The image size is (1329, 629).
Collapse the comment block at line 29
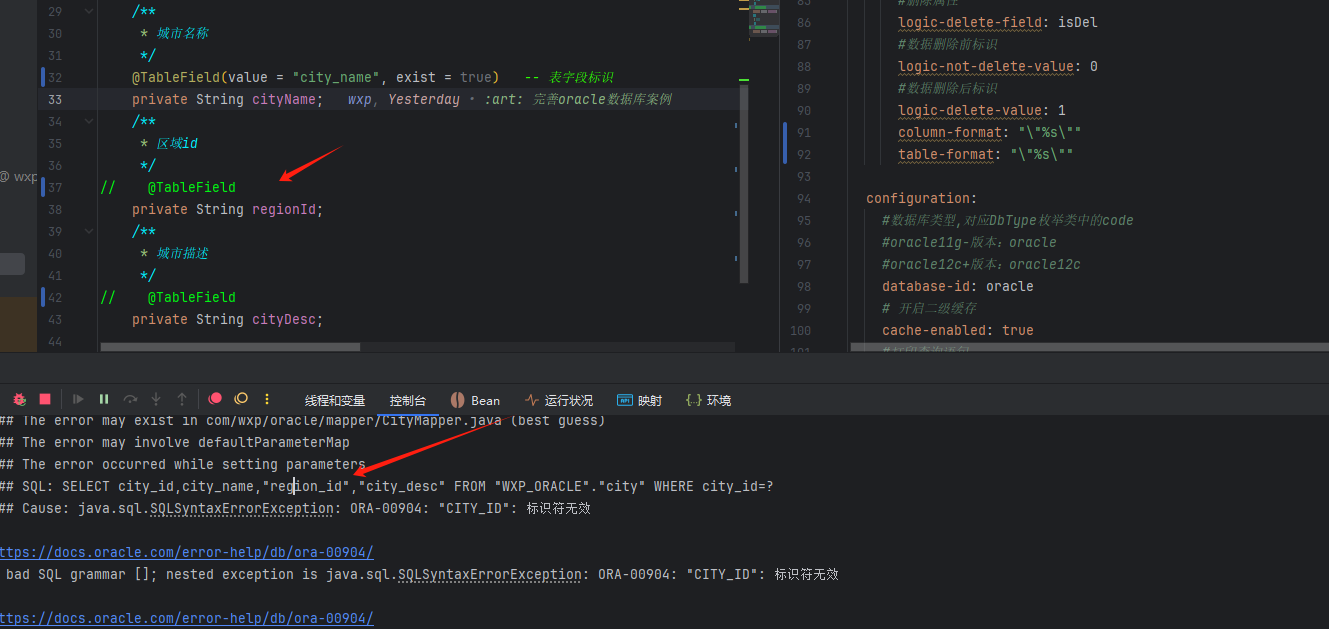click(89, 12)
